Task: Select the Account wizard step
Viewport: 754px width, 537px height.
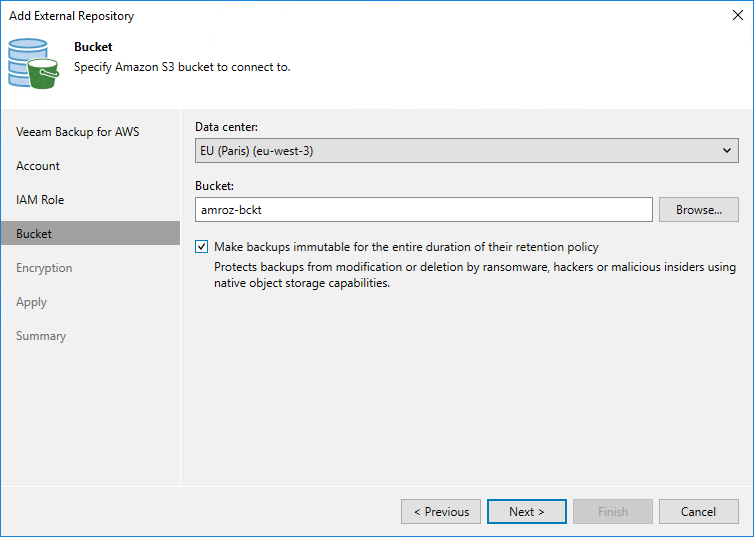Action: click(38, 166)
